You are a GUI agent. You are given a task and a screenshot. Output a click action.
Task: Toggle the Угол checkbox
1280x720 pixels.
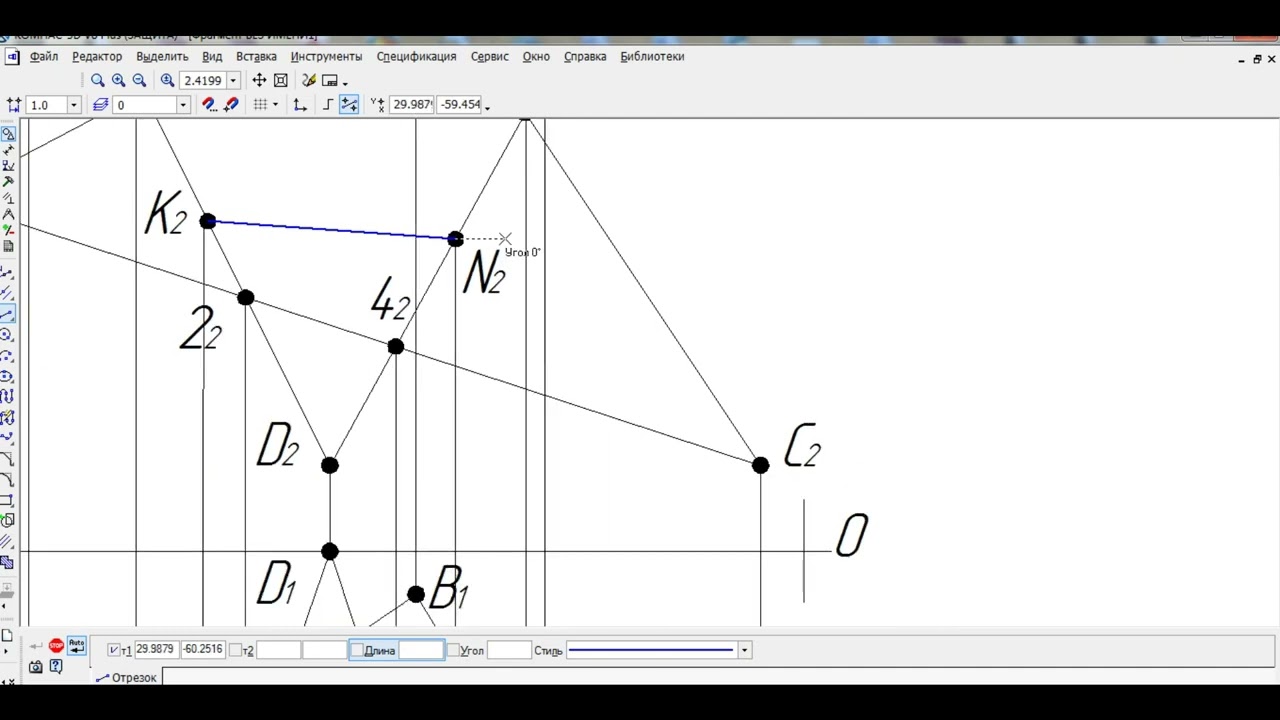pyautogui.click(x=452, y=650)
